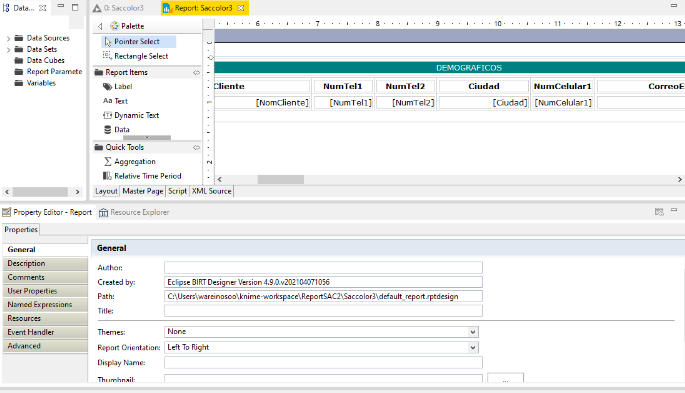Click the Data Explorer scrollbar right arrow
The image size is (685, 393).
point(77,192)
